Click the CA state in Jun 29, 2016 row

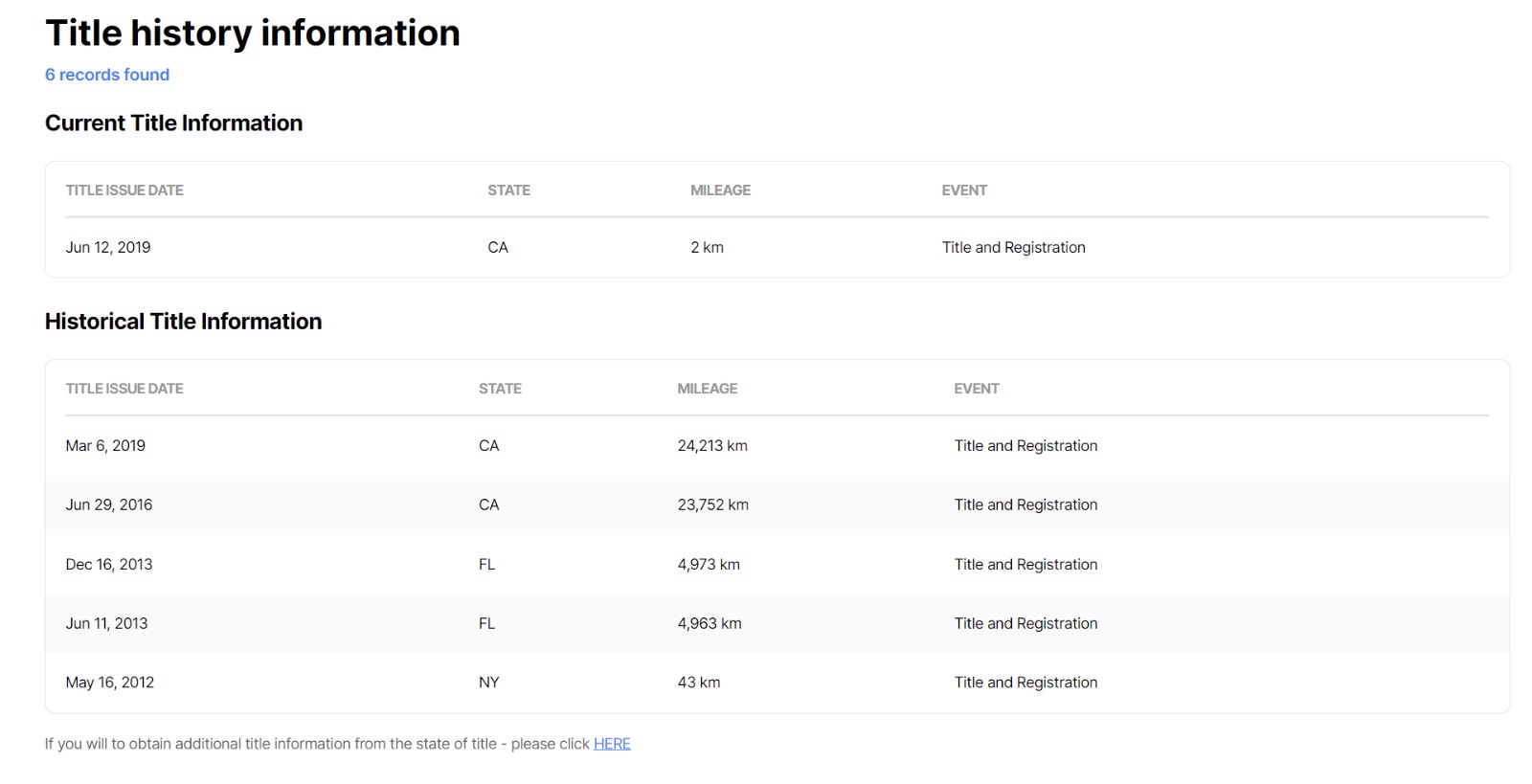[488, 504]
